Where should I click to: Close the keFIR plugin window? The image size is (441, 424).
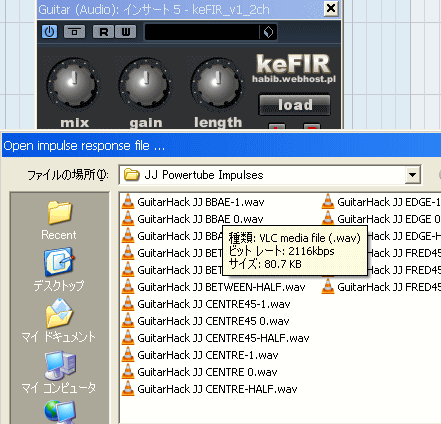click(x=331, y=8)
